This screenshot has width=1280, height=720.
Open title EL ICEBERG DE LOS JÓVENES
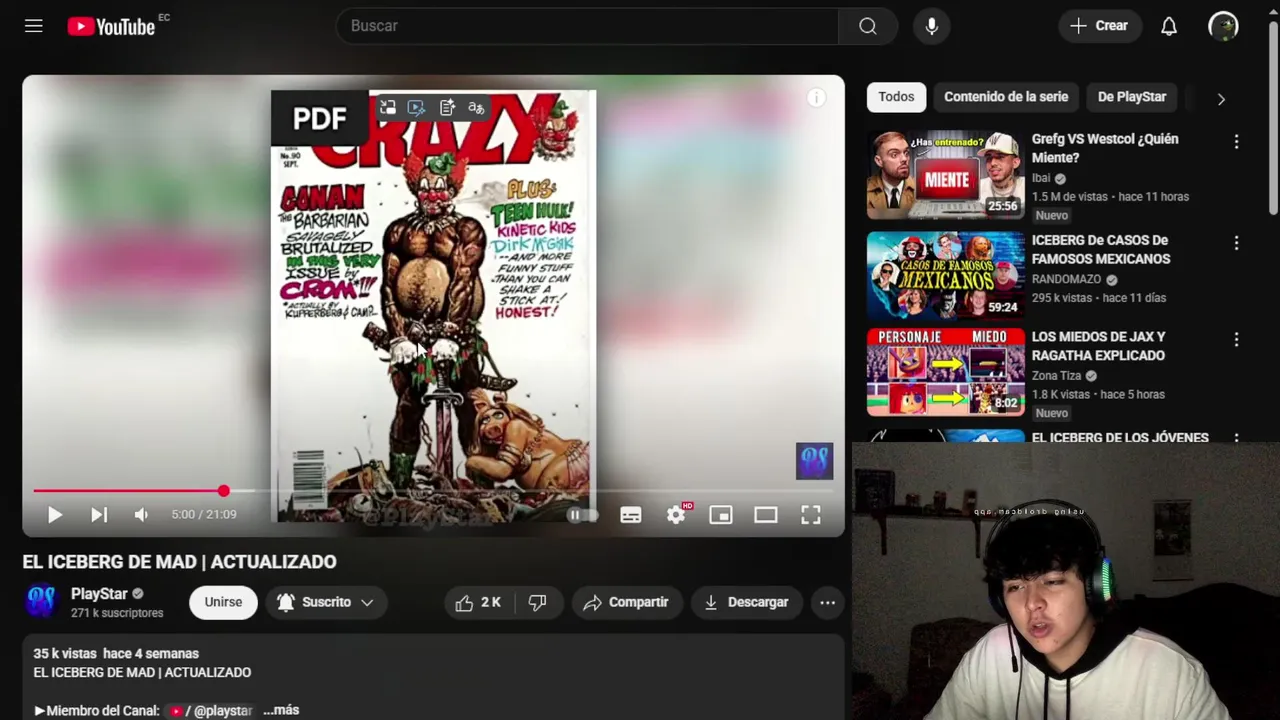tap(1120, 437)
